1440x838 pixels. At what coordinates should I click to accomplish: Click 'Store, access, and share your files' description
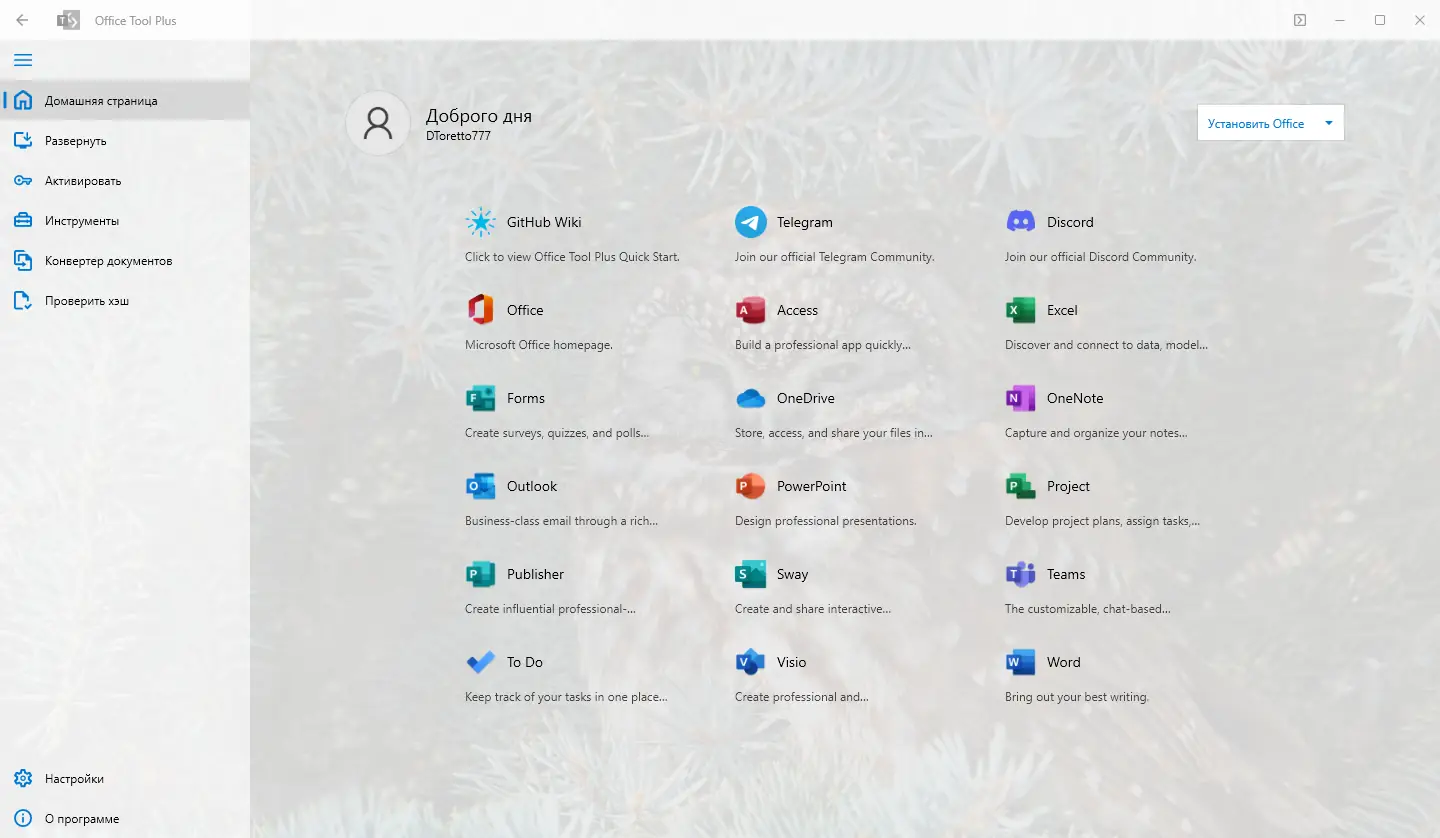coord(834,433)
